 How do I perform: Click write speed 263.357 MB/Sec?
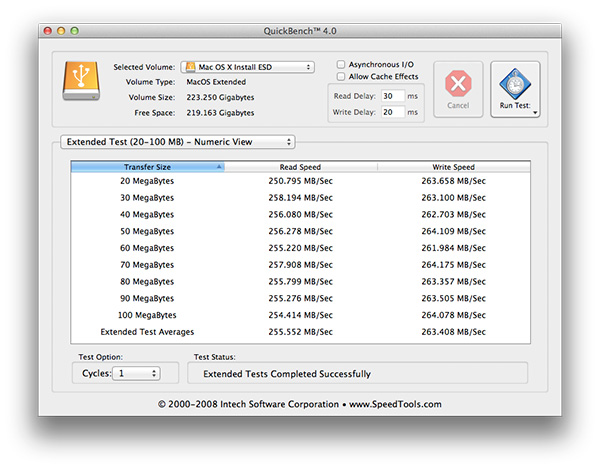453,282
